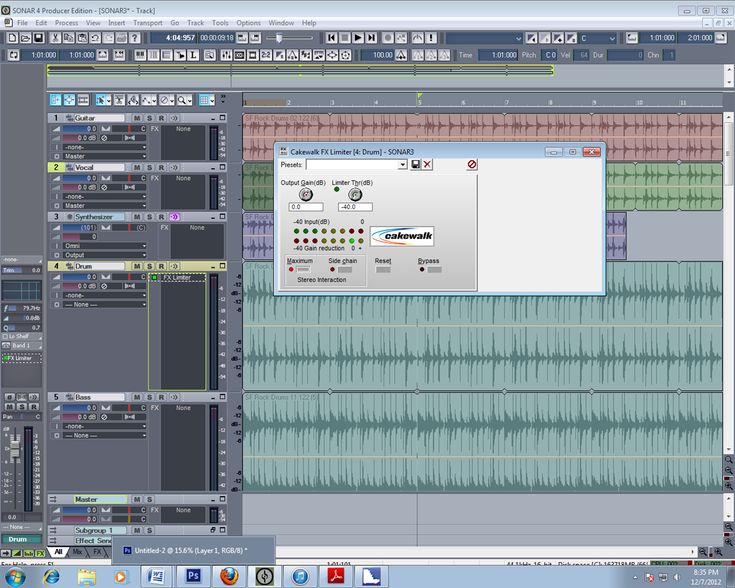Image resolution: width=735 pixels, height=588 pixels.
Task: Mute the Guitar track
Action: [137, 118]
